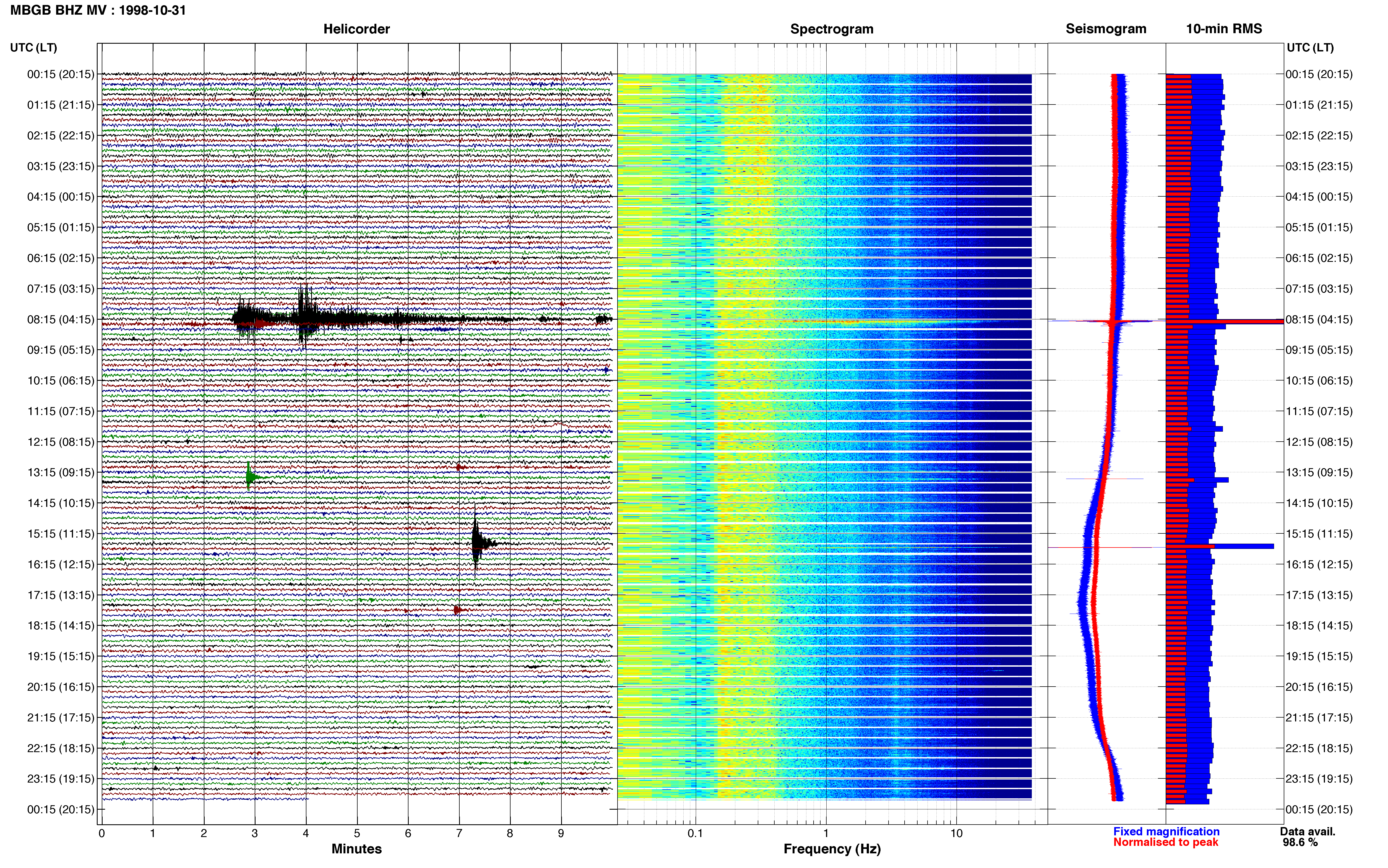The width and height of the screenshot is (1388, 868).
Task: Click left-axis time label '05:15 (01:15)'
Action: [60, 227]
